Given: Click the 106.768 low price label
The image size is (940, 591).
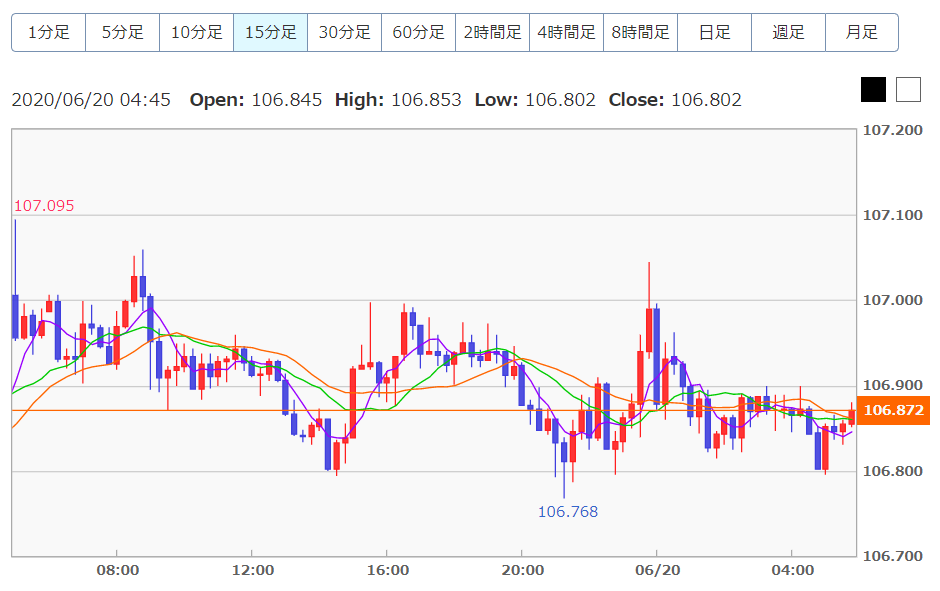Looking at the screenshot, I should 568,512.
